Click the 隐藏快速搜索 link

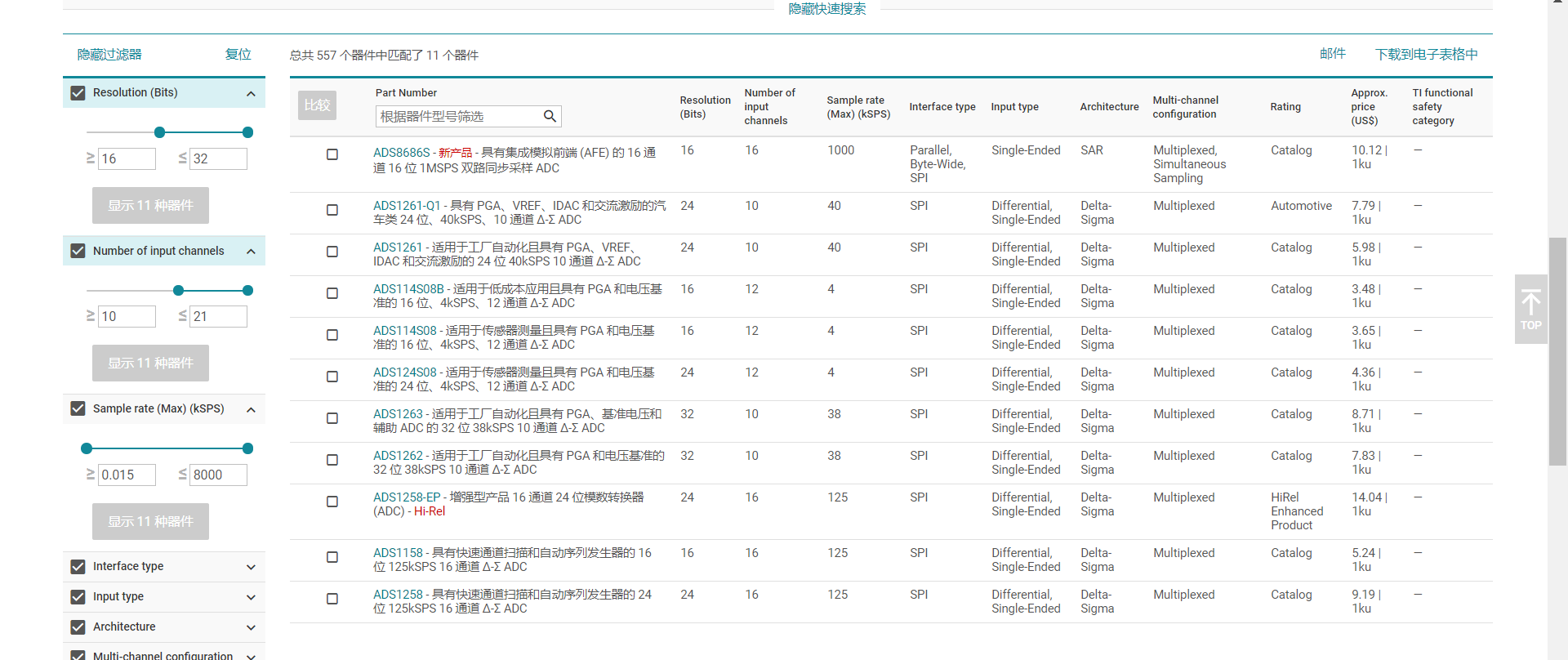(827, 9)
